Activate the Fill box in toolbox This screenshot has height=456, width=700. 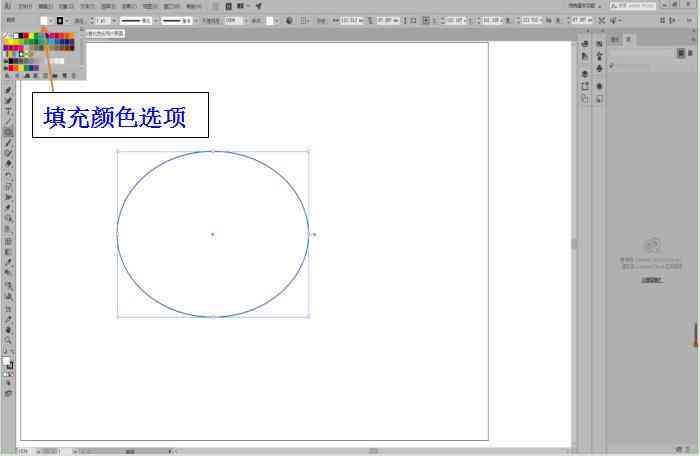pos(6,361)
